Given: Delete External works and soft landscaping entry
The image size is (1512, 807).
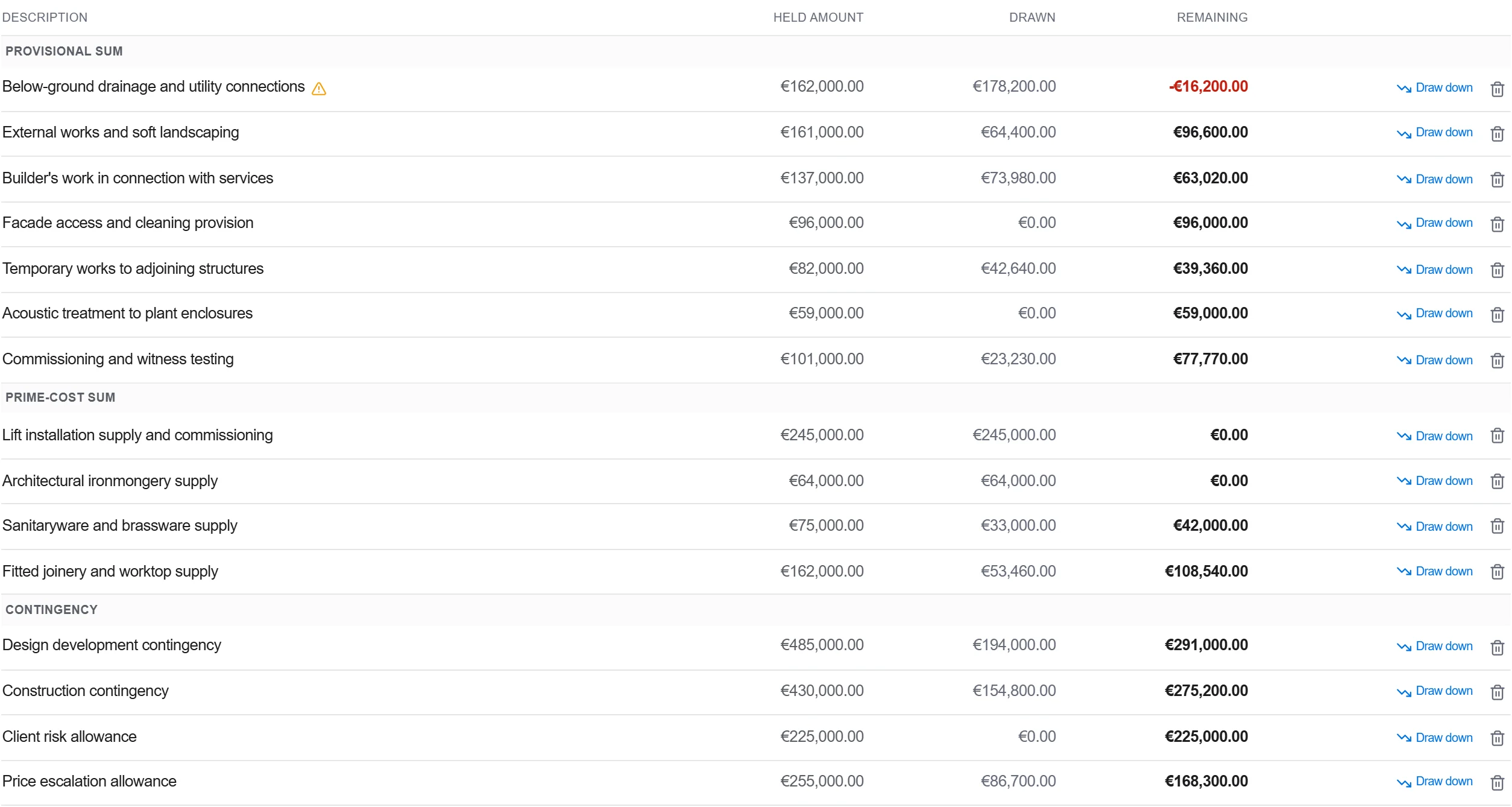Looking at the screenshot, I should (1497, 134).
